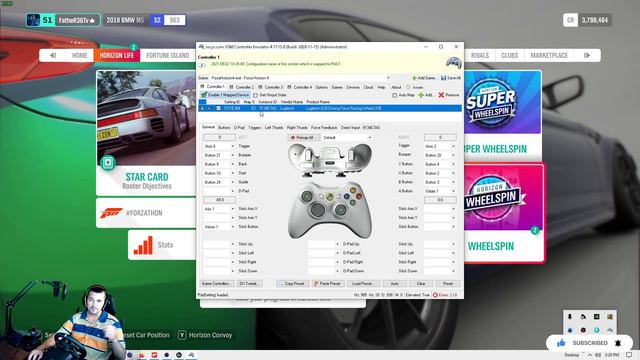Click the record icon on Remap All
The image size is (640, 360).
pyautogui.click(x=293, y=138)
